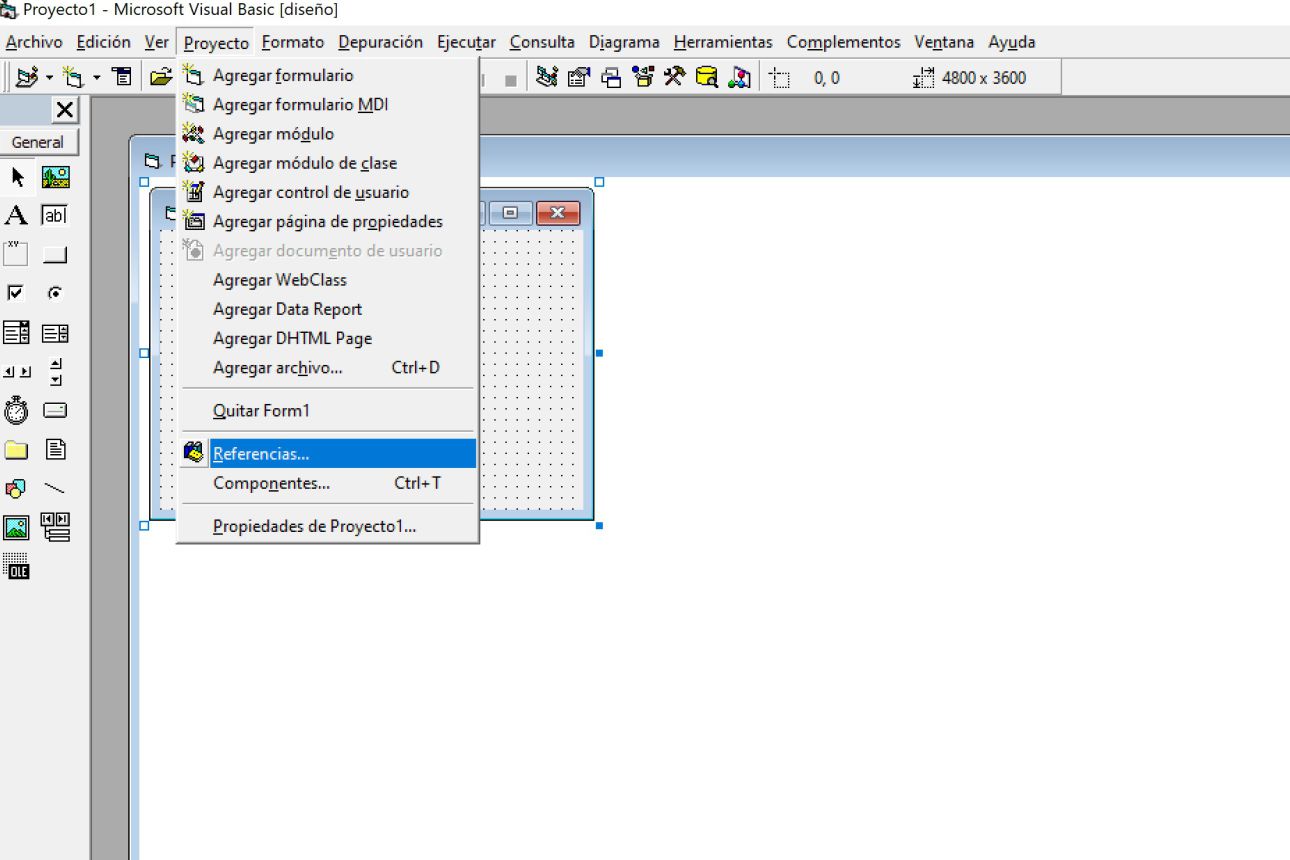Choose Agregar módulo de clase

pos(327,163)
